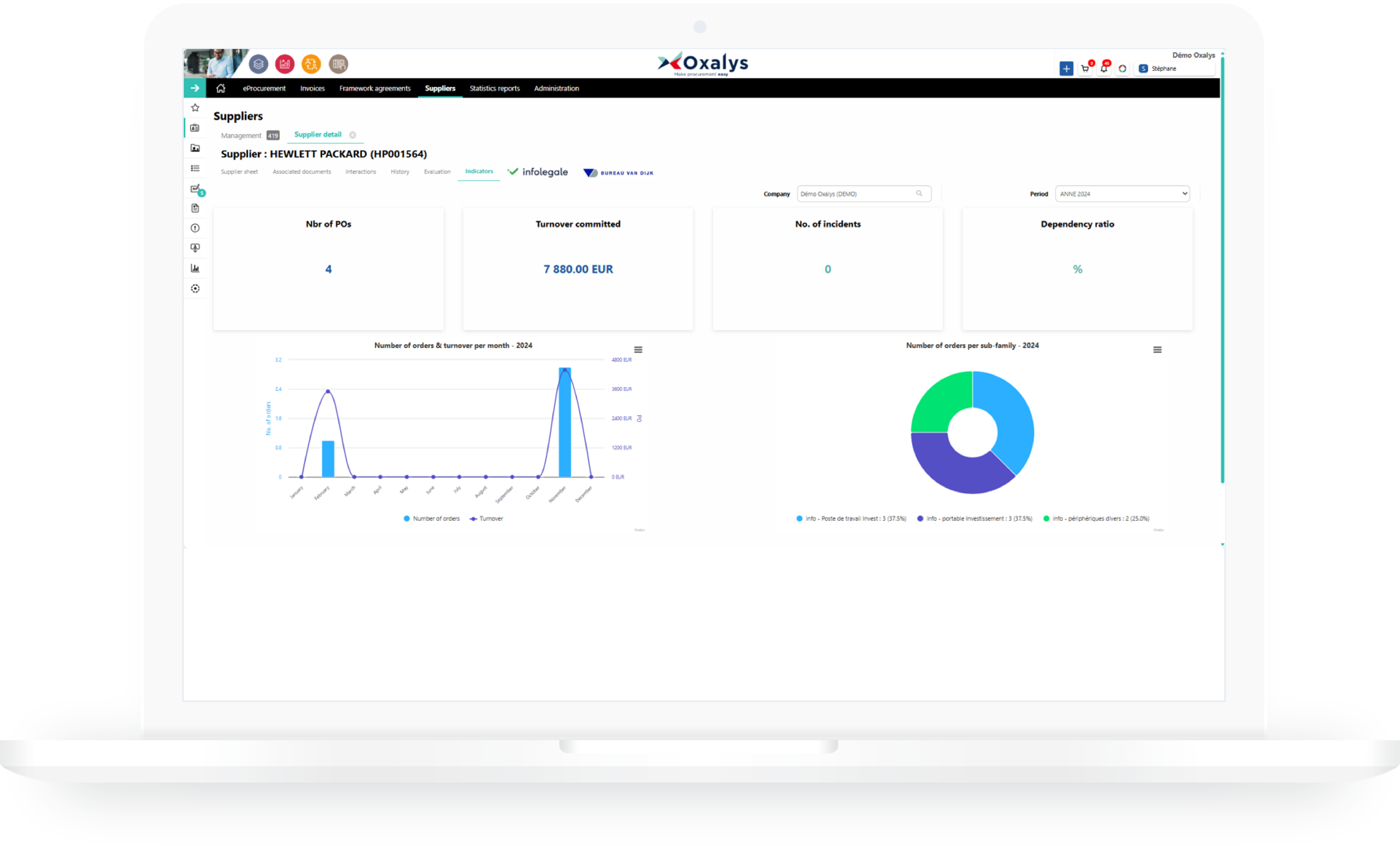Click the blue-grey stacked layers circle icon
The width and height of the screenshot is (1400, 846).
pos(259,64)
